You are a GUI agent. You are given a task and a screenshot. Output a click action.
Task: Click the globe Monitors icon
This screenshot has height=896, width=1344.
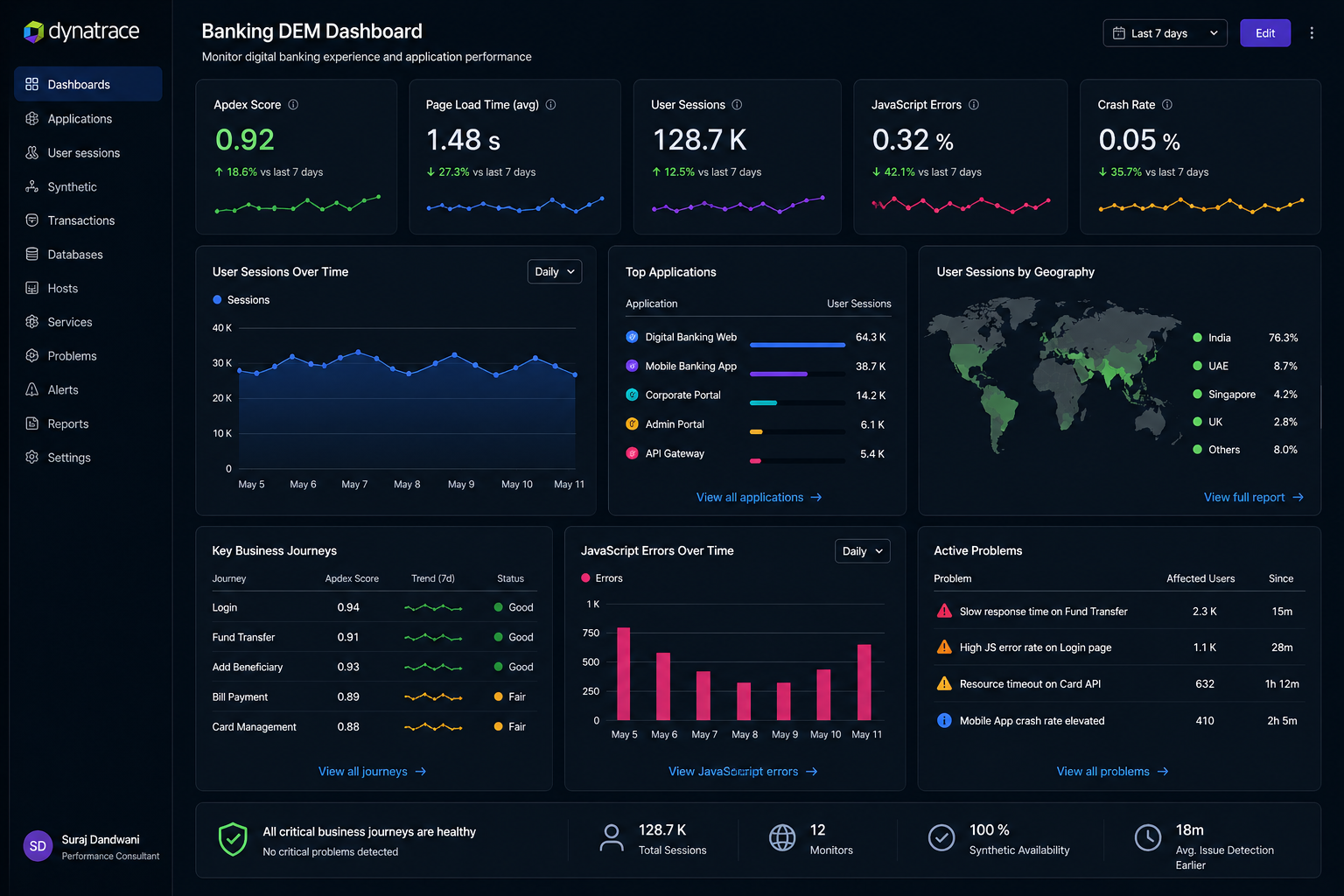[x=782, y=837]
